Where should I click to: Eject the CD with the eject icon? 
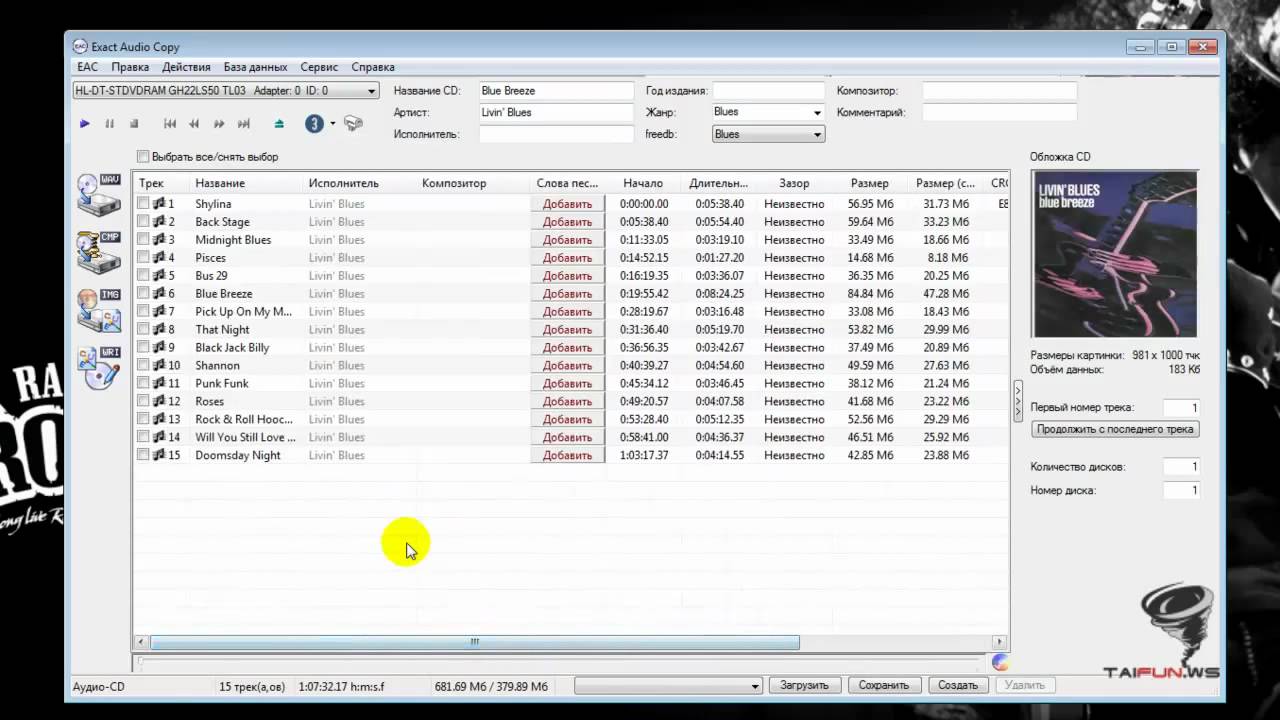(279, 124)
